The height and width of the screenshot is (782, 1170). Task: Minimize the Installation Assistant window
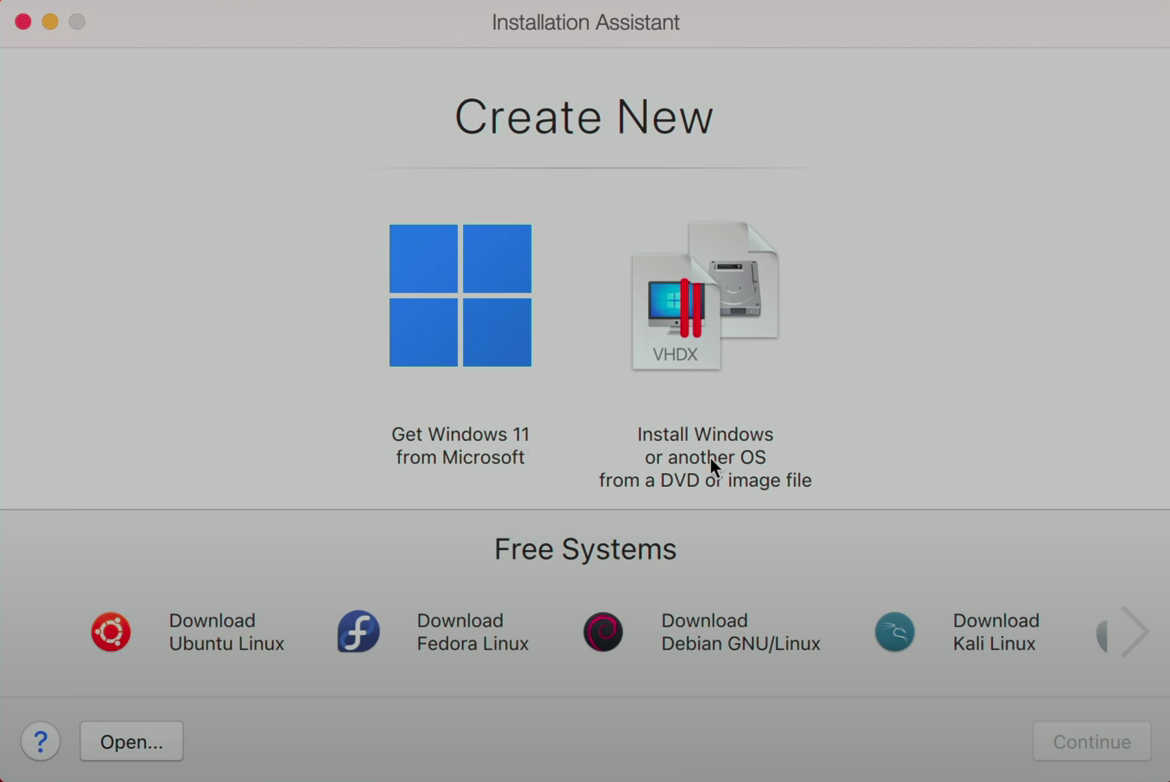click(49, 20)
